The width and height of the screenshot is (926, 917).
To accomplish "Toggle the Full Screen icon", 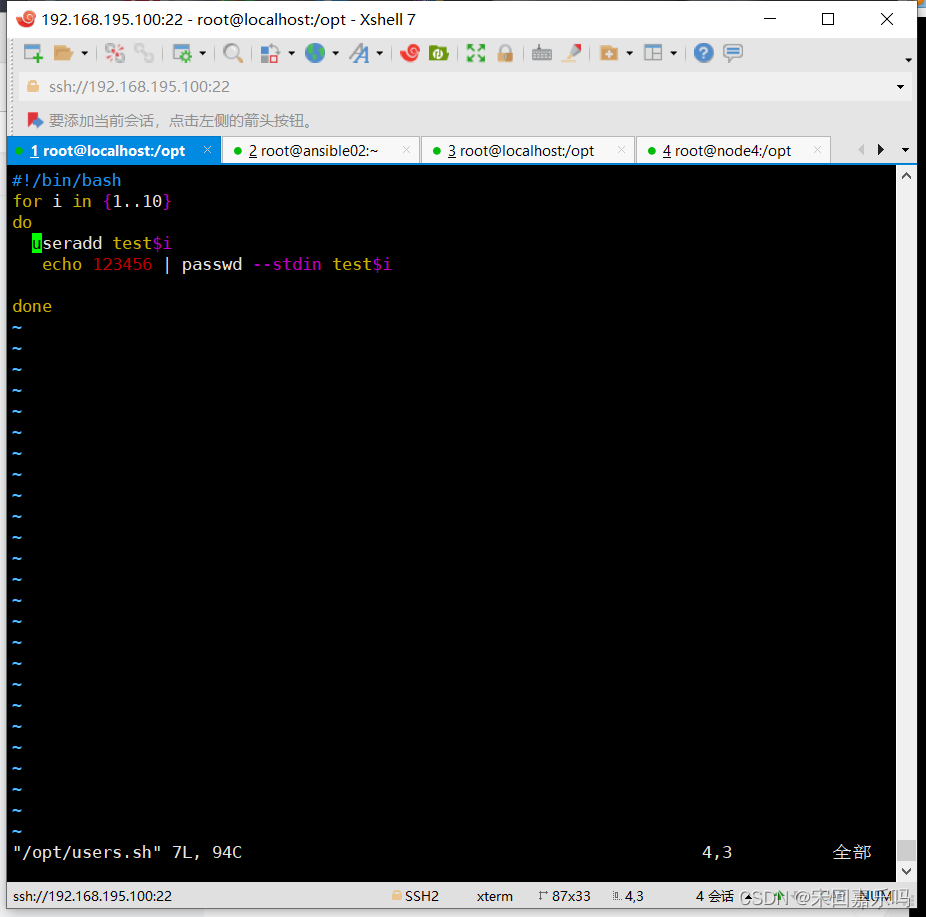I will tap(476, 53).
